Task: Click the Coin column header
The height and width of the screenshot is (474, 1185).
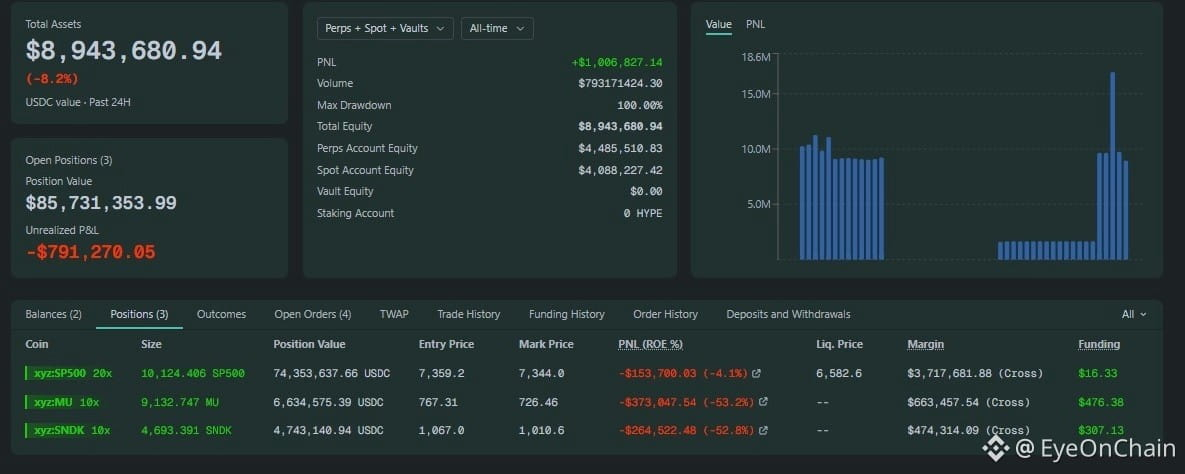Action: 37,345
